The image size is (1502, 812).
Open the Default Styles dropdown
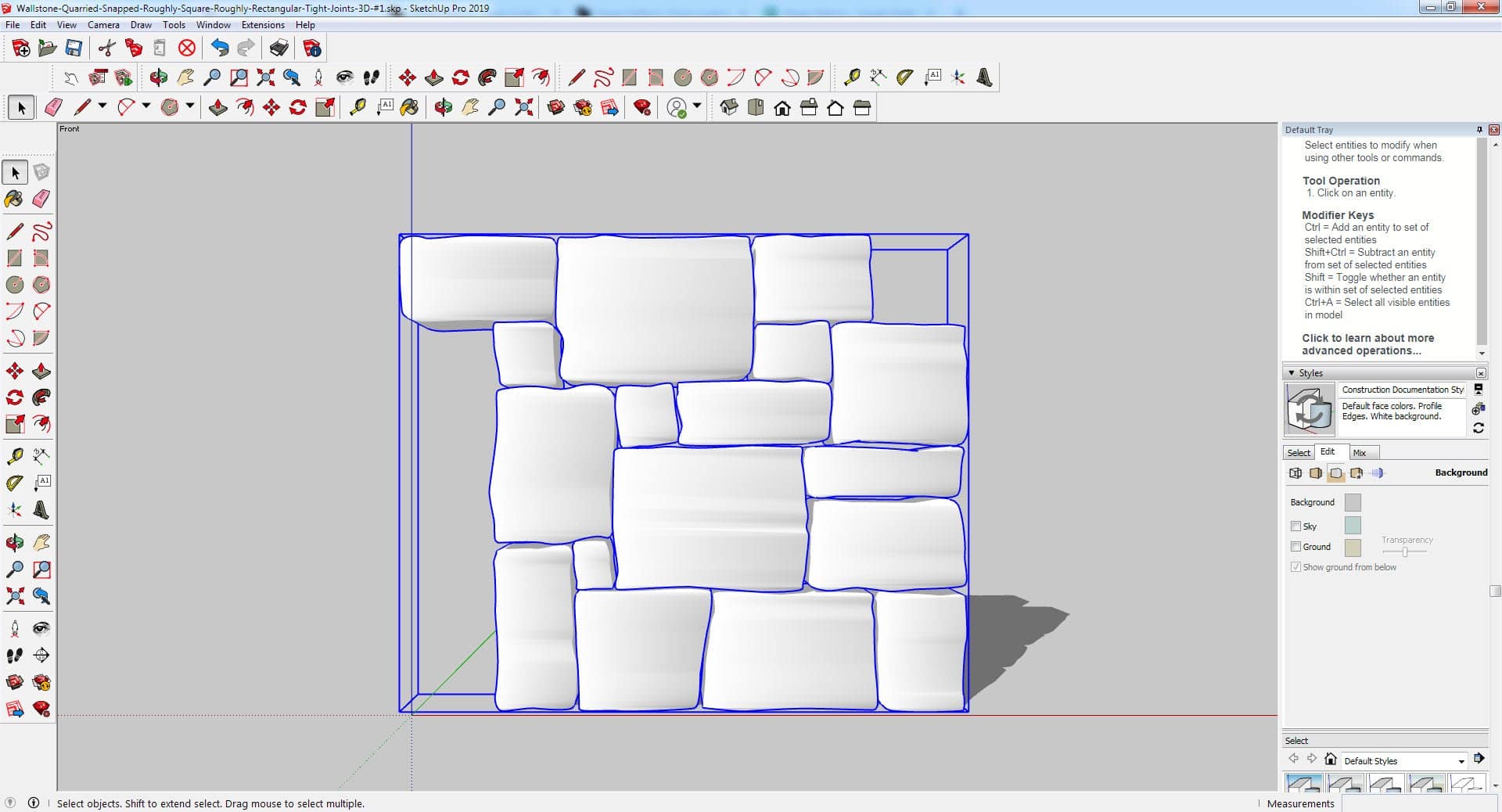(x=1461, y=761)
